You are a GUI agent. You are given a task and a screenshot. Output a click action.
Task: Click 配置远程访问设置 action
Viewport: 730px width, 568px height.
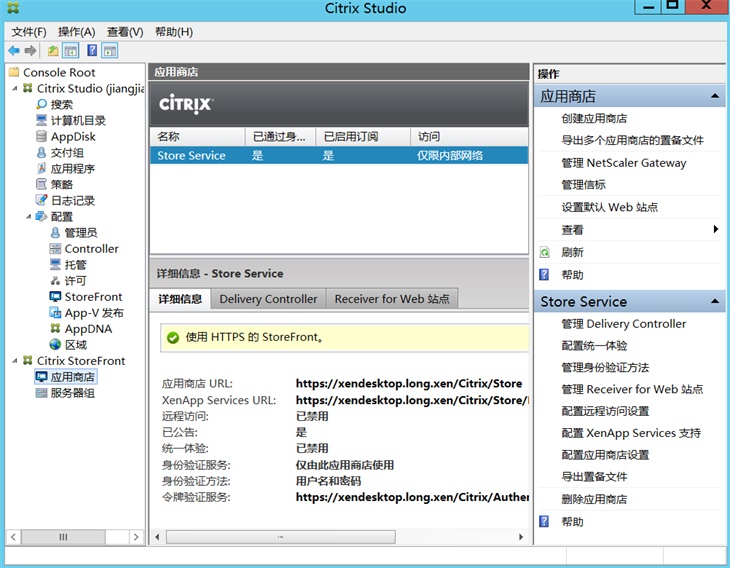coord(605,411)
